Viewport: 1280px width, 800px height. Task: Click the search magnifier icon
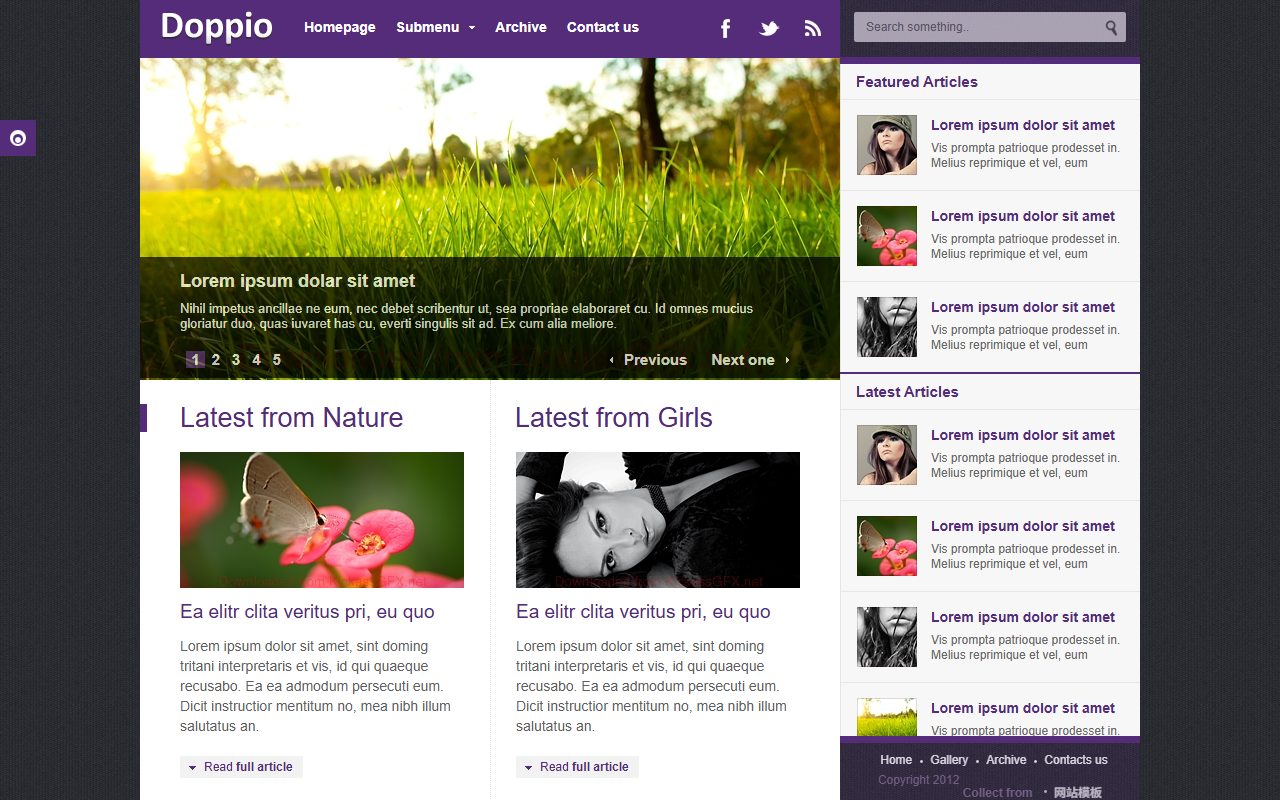pyautogui.click(x=1111, y=27)
